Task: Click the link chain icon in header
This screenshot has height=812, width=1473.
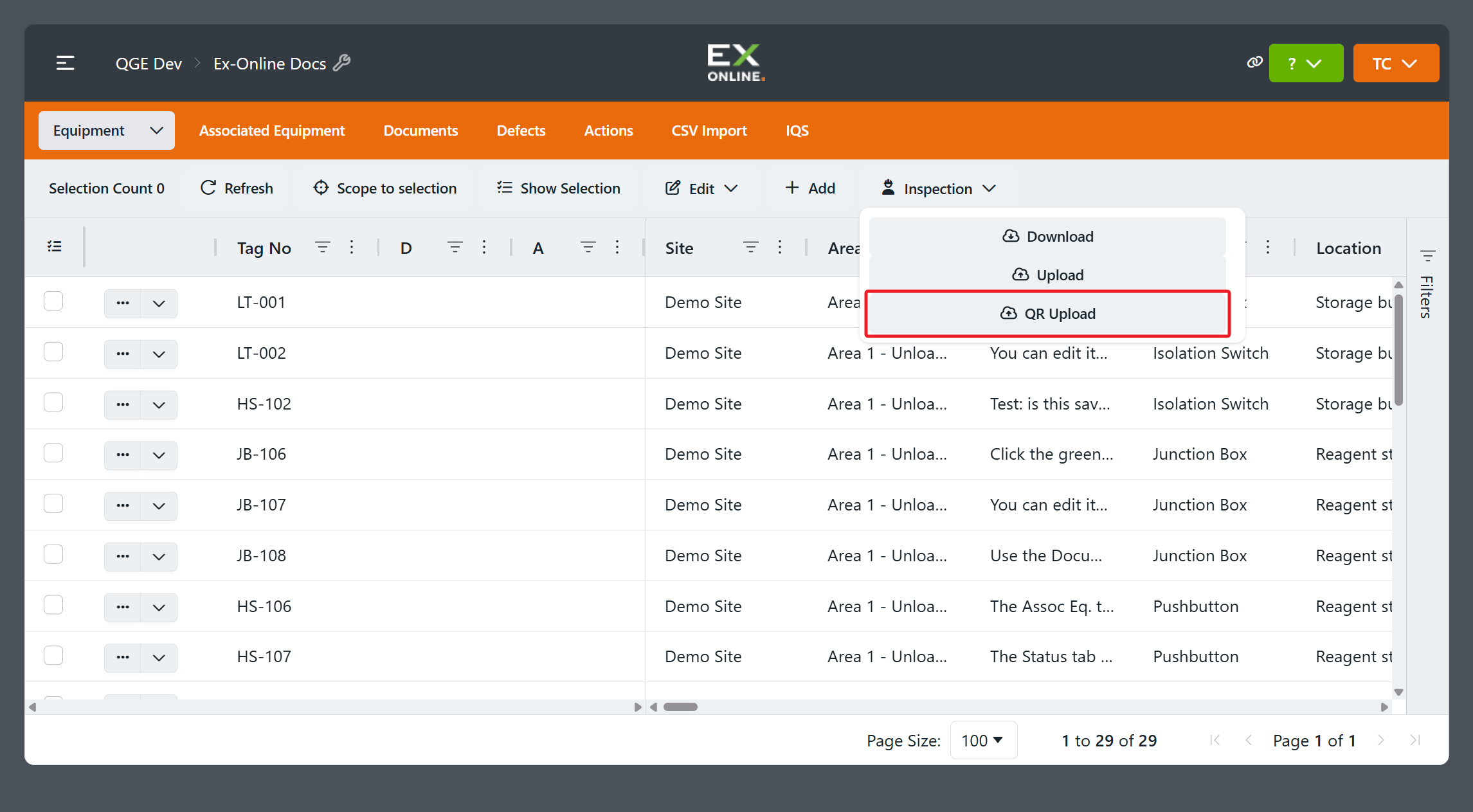Action: point(1254,62)
